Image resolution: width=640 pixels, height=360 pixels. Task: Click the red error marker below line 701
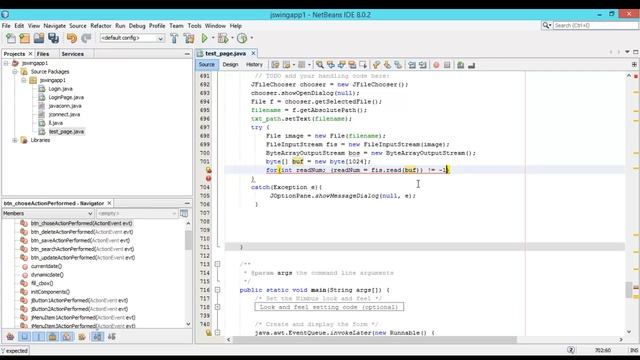click(x=209, y=178)
